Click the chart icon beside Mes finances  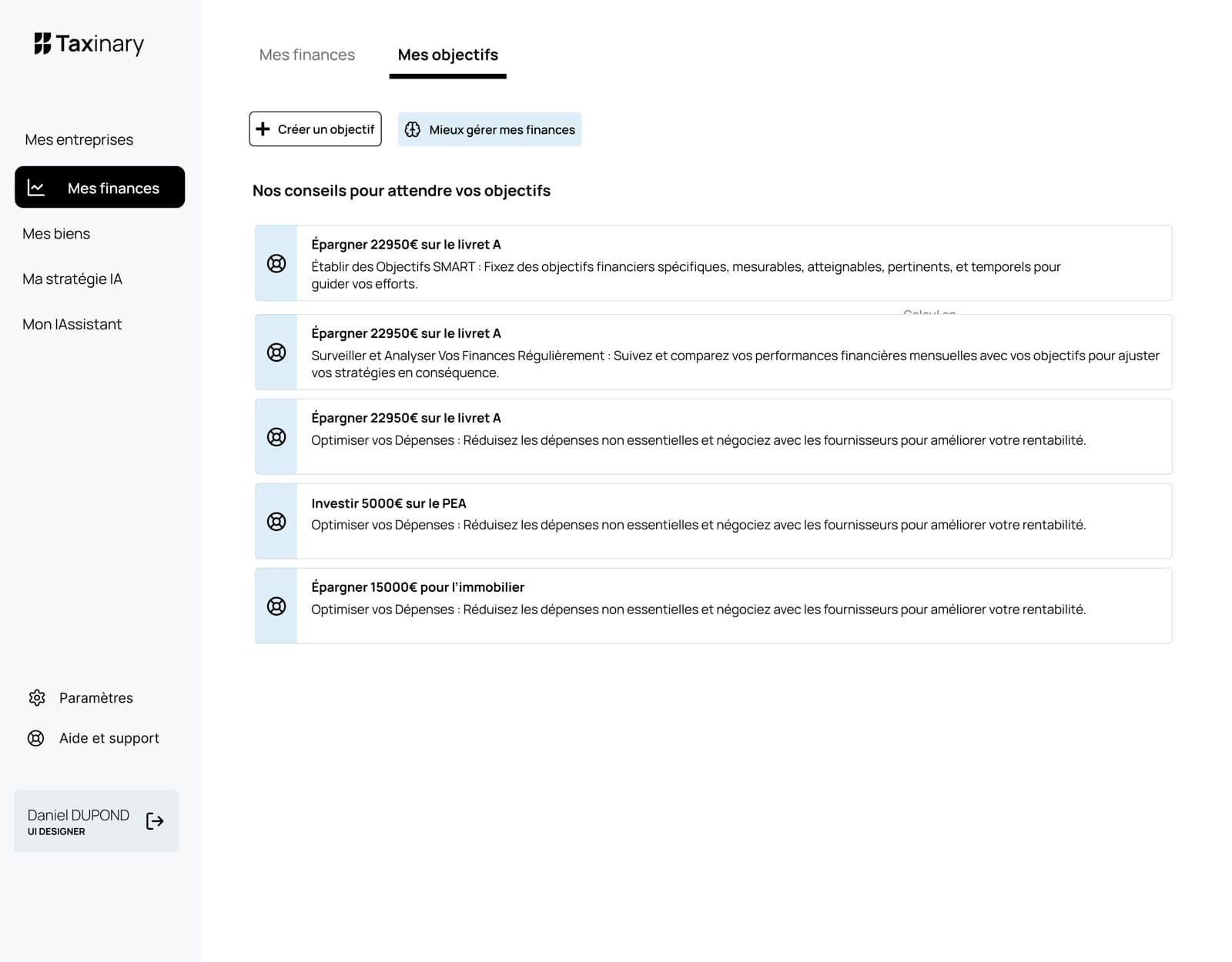[x=36, y=188]
